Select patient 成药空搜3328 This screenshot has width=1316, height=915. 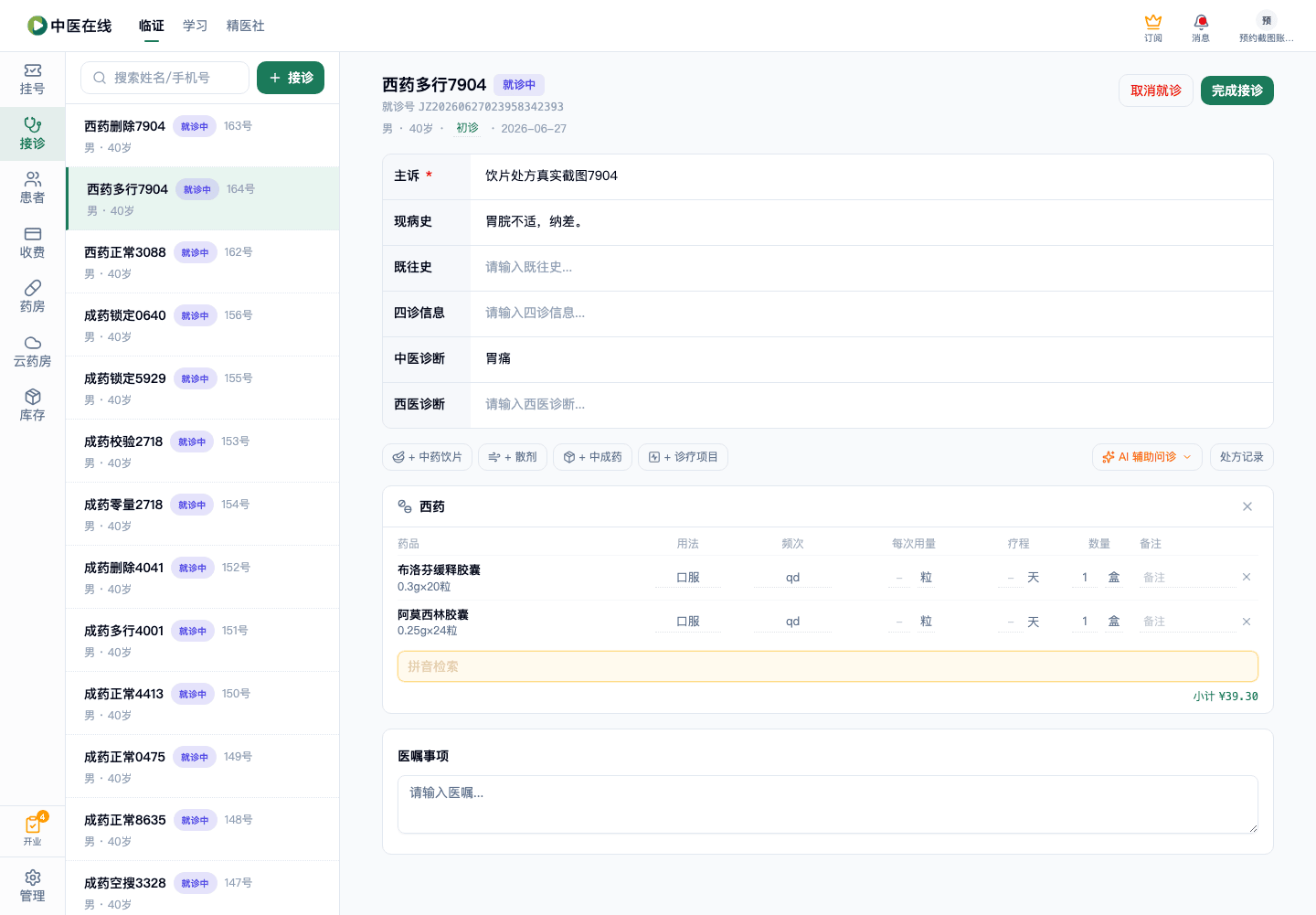[x=203, y=888]
